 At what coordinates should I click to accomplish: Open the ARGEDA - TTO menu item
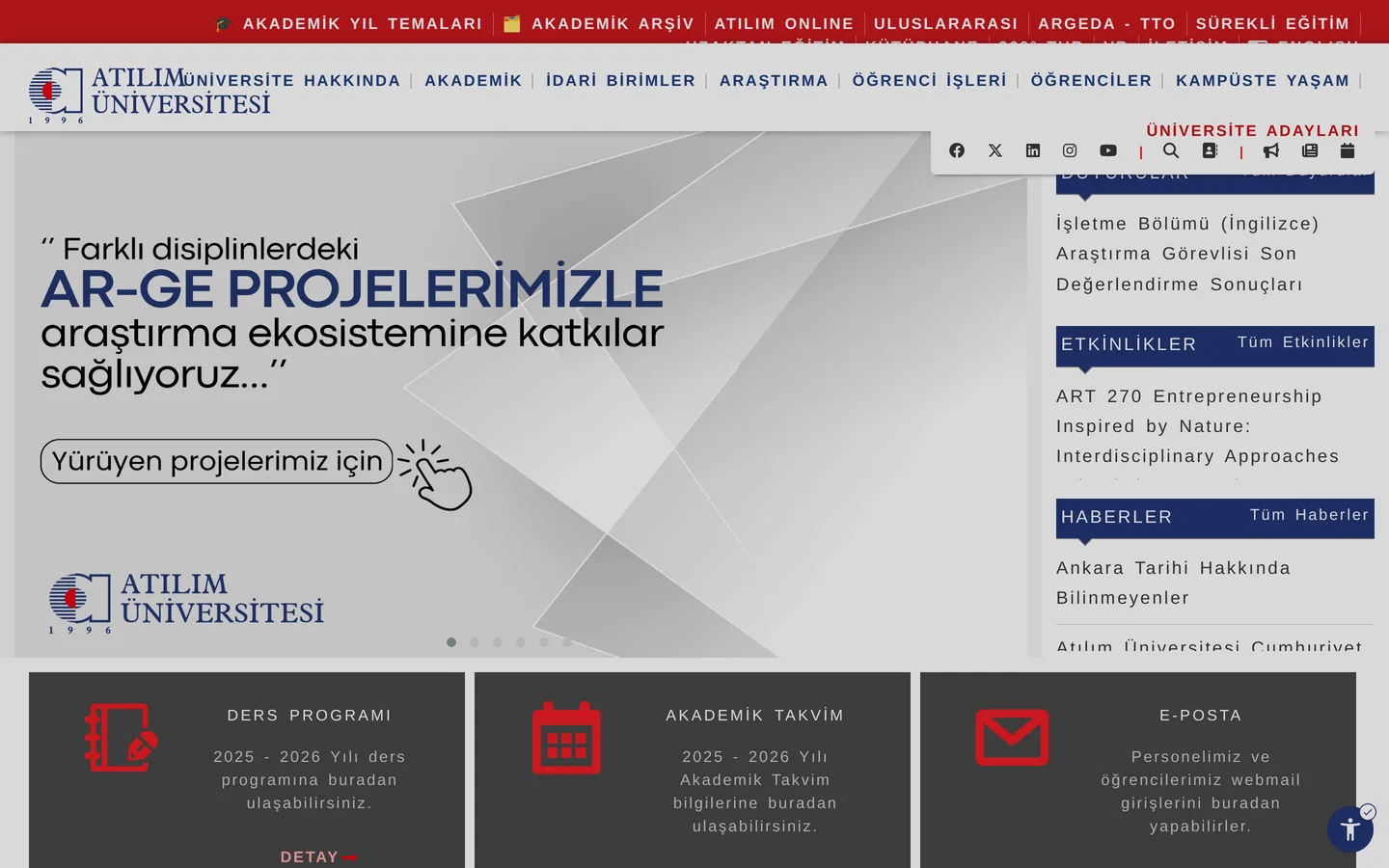(x=1107, y=23)
